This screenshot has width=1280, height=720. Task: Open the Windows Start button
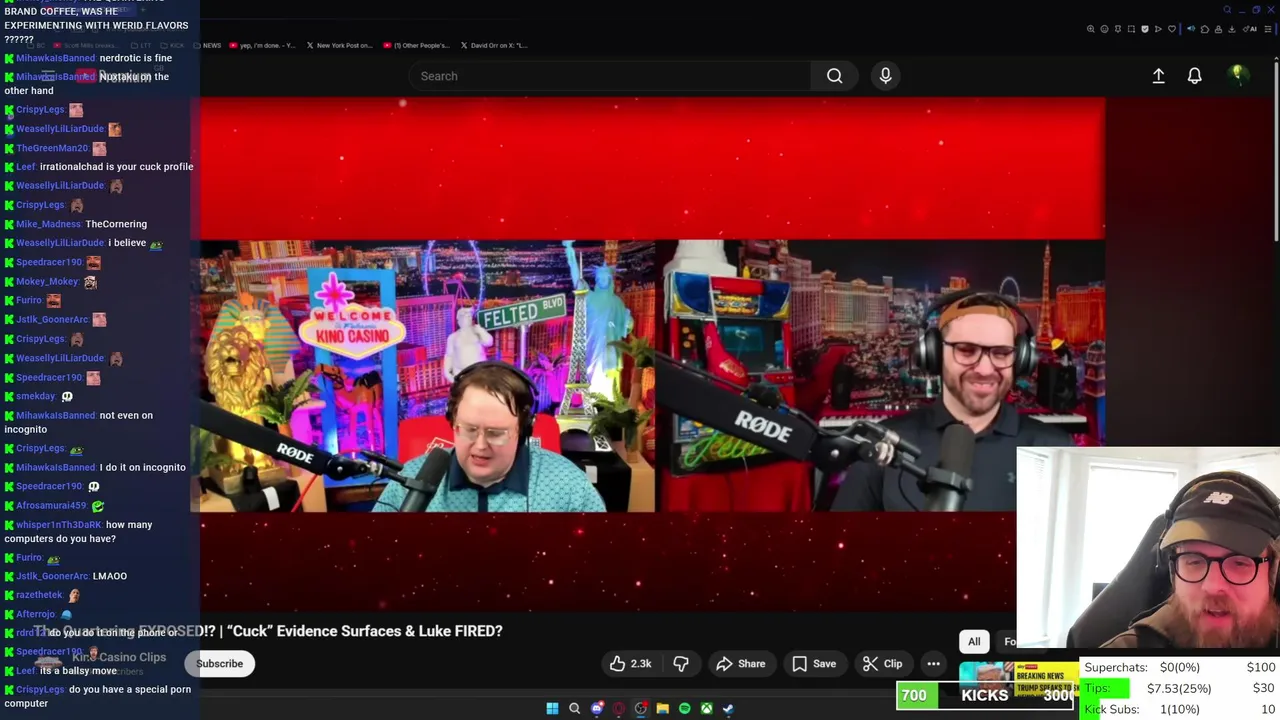point(552,709)
